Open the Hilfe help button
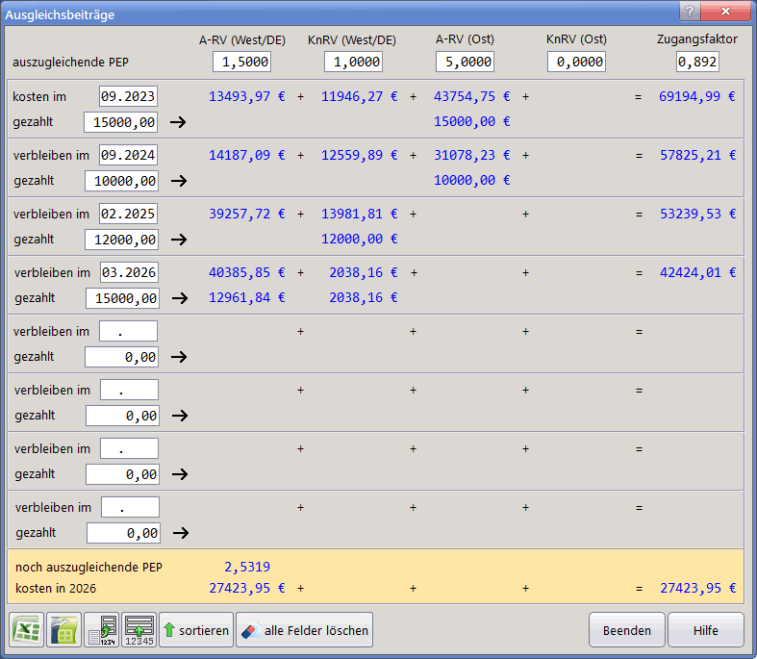This screenshot has height=659, width=757. click(706, 631)
